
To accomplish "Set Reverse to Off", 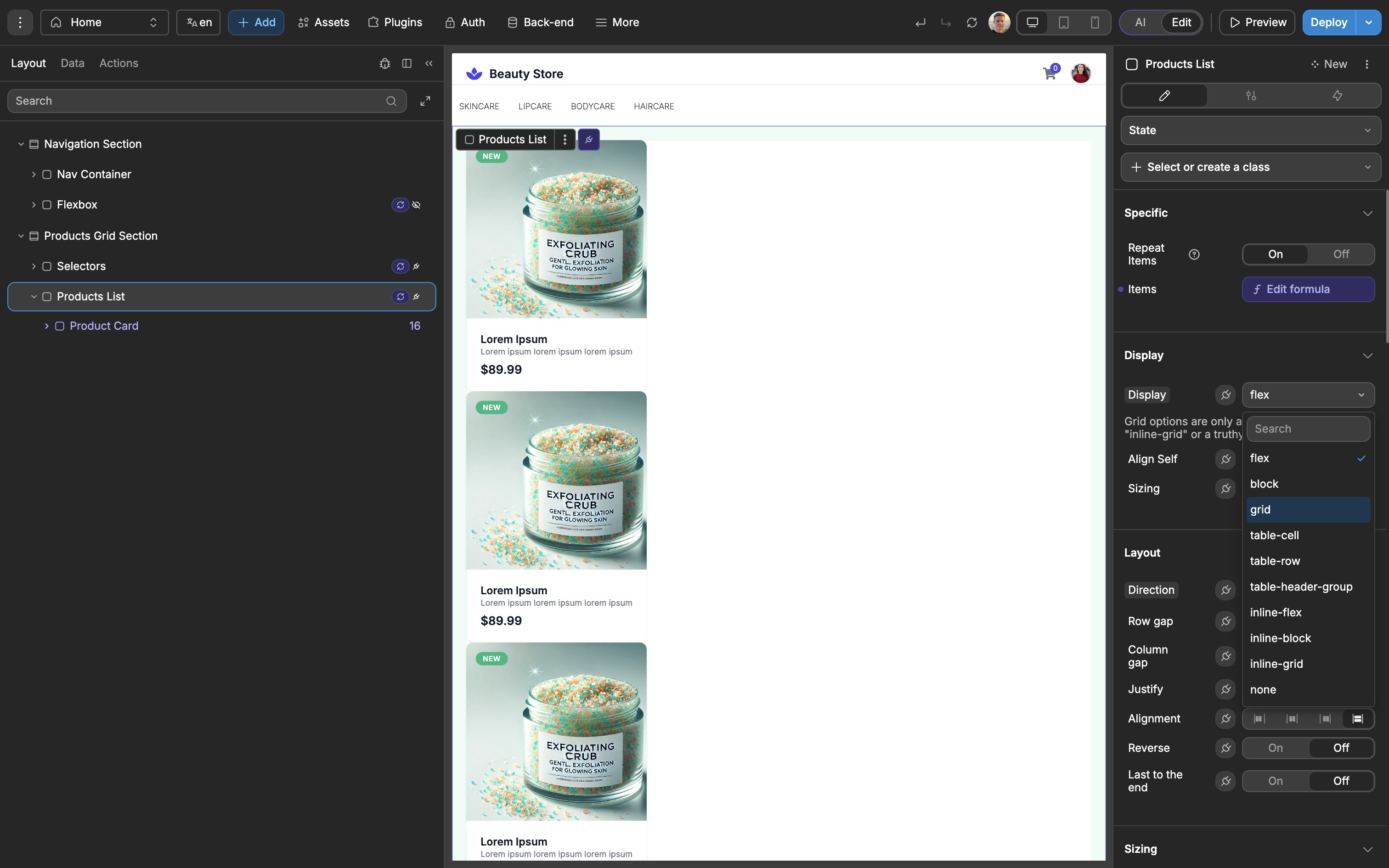I will point(1341,748).
